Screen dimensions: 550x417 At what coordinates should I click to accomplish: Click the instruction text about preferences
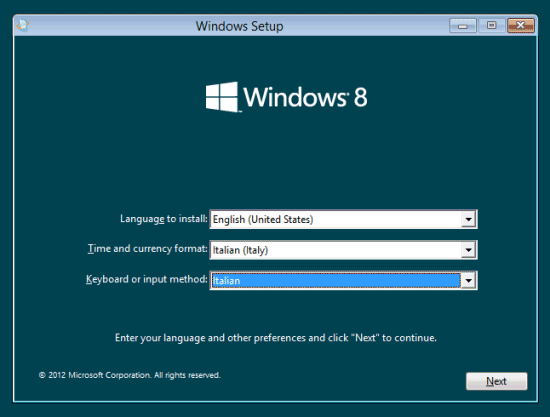(x=276, y=338)
